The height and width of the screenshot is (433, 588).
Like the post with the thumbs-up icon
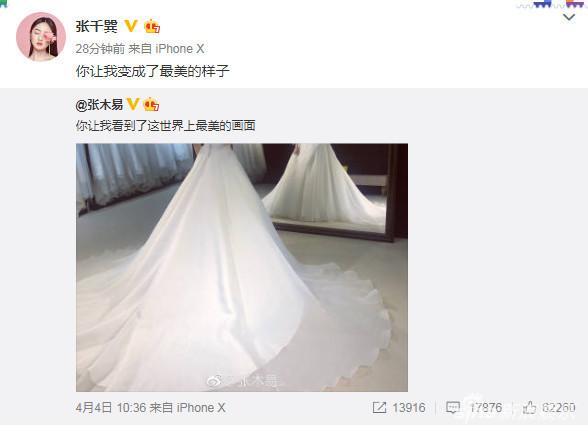click(x=529, y=407)
